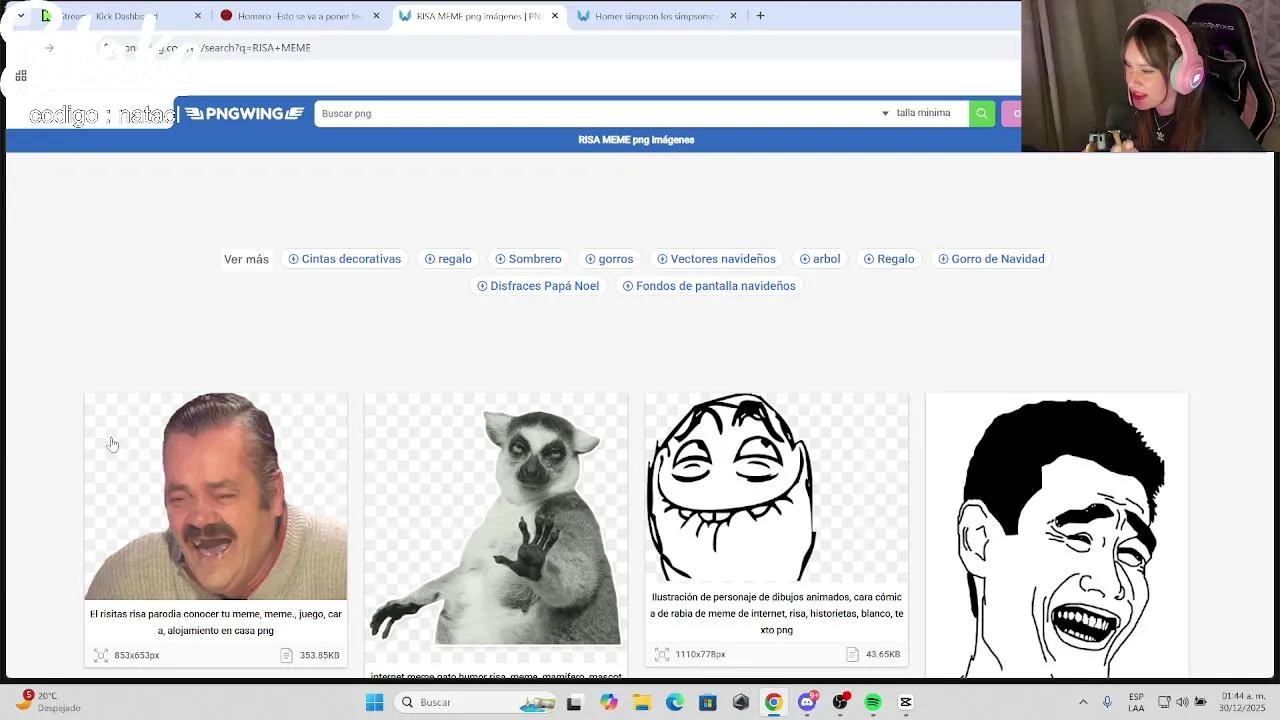Open the Sombrero tag link
Viewport: 1280px width, 720px height.
tap(528, 259)
